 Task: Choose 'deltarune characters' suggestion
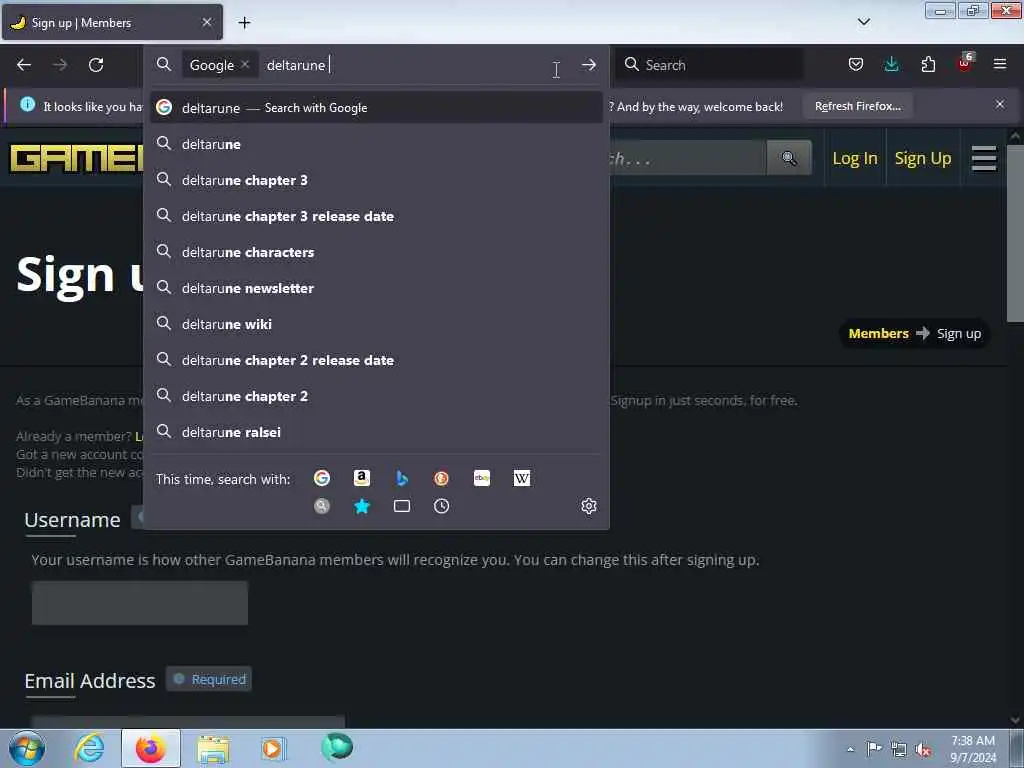376,251
